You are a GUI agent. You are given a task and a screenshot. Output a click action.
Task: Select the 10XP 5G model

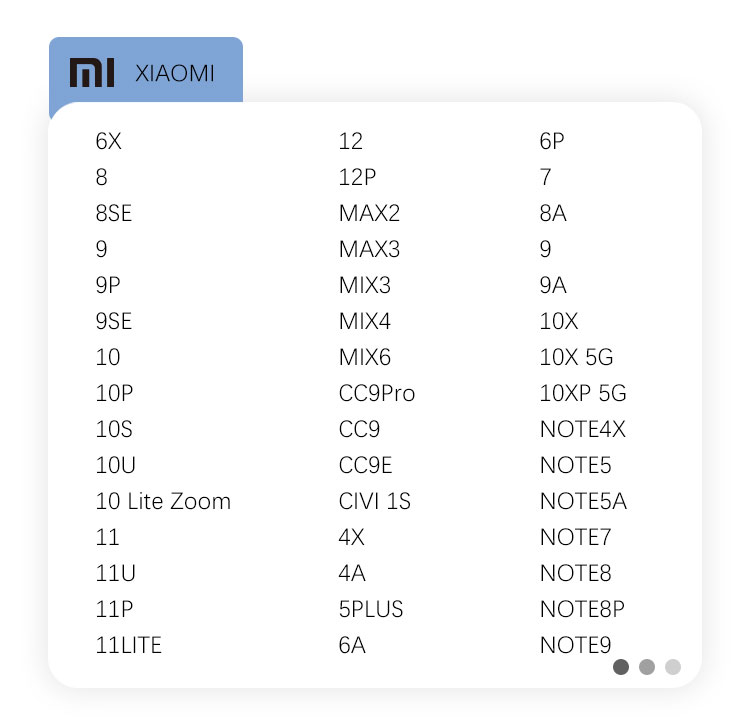pyautogui.click(x=582, y=393)
